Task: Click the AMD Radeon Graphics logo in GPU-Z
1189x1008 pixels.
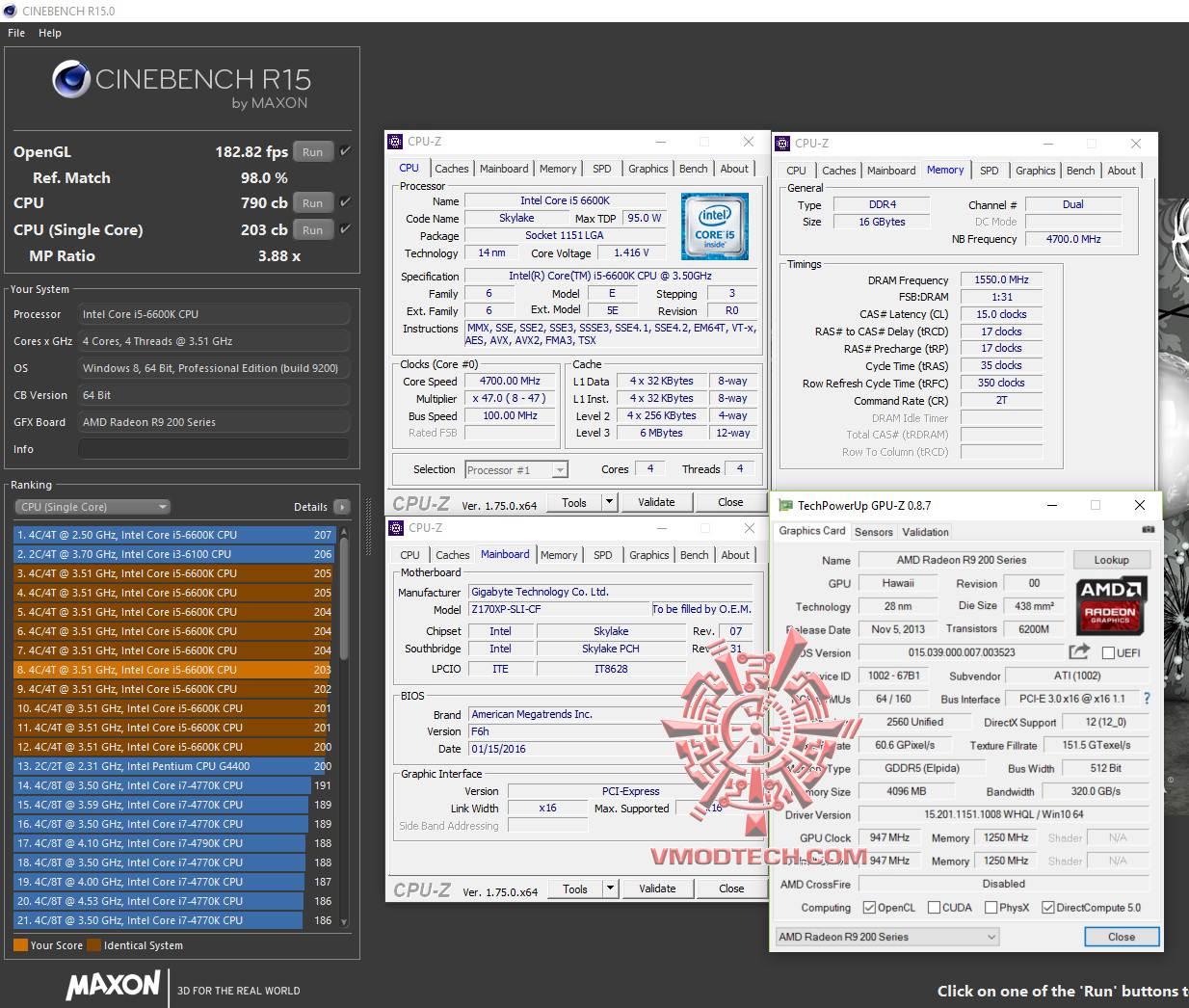Action: click(x=1110, y=605)
